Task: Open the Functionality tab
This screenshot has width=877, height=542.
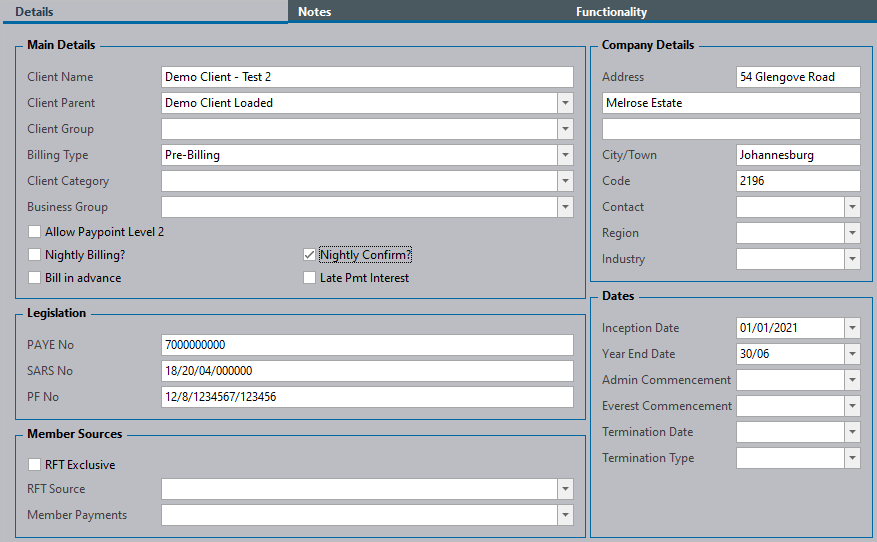Action: (x=611, y=11)
